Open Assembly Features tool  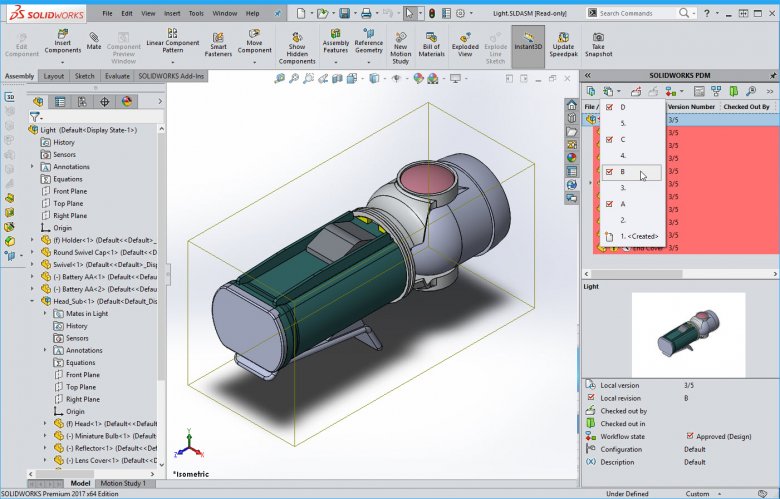(336, 41)
